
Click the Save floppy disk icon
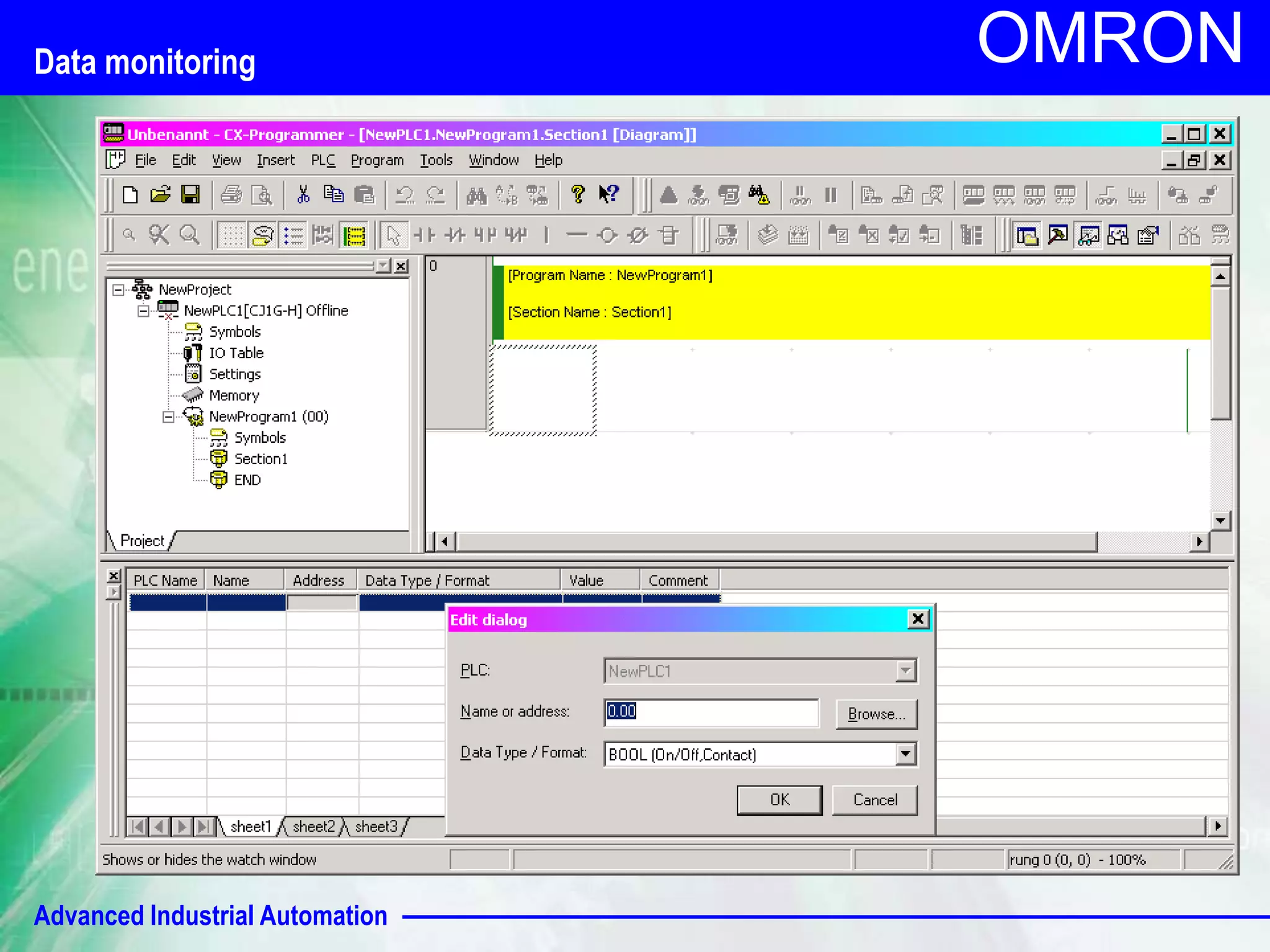tap(190, 195)
